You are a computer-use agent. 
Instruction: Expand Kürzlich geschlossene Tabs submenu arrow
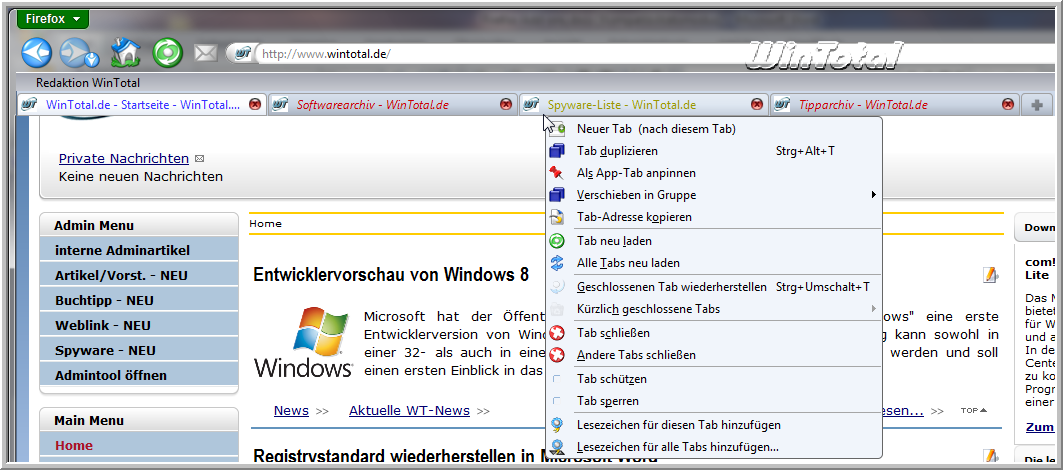point(874,309)
